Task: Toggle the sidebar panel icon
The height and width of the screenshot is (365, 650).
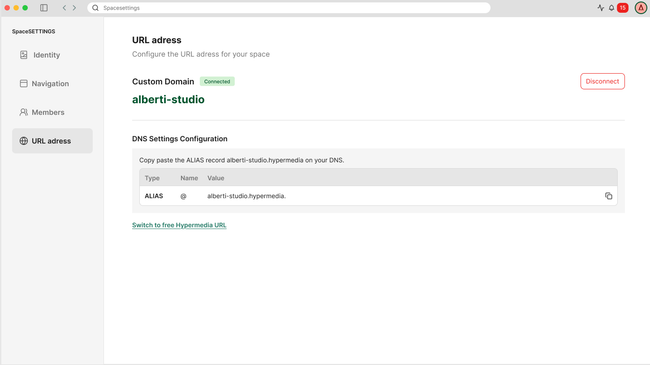Action: pos(44,8)
